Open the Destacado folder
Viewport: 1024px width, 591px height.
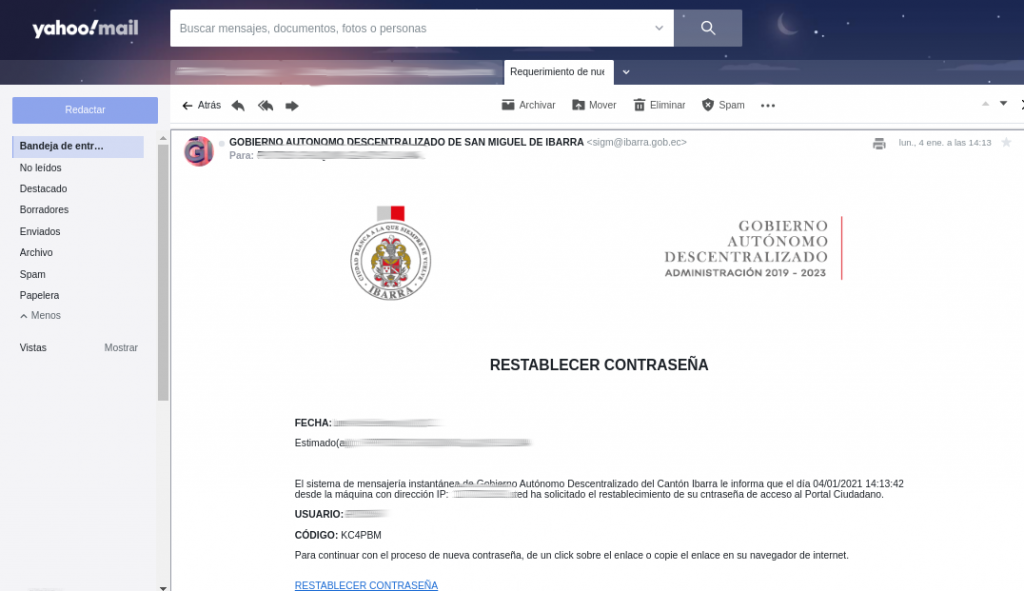(x=43, y=189)
